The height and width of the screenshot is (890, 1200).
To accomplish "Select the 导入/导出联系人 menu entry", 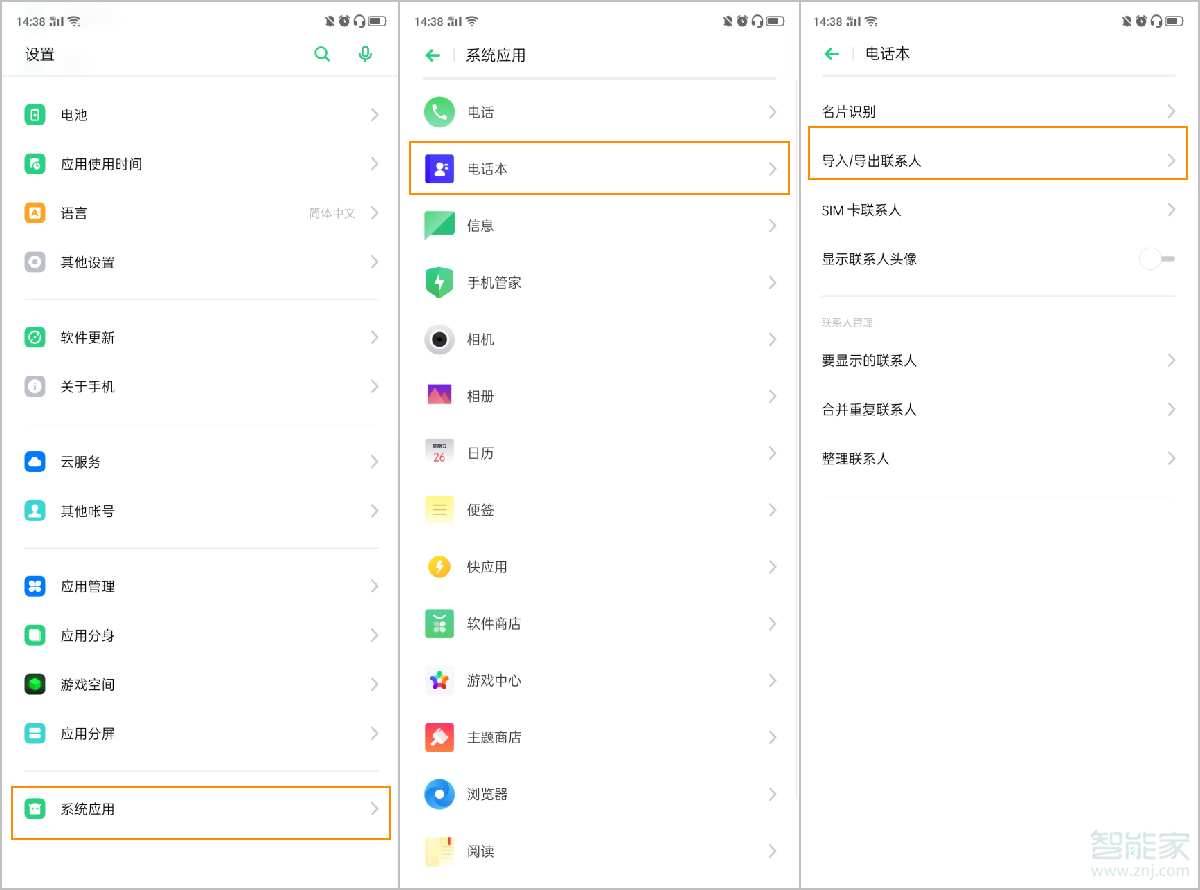I will (x=997, y=153).
